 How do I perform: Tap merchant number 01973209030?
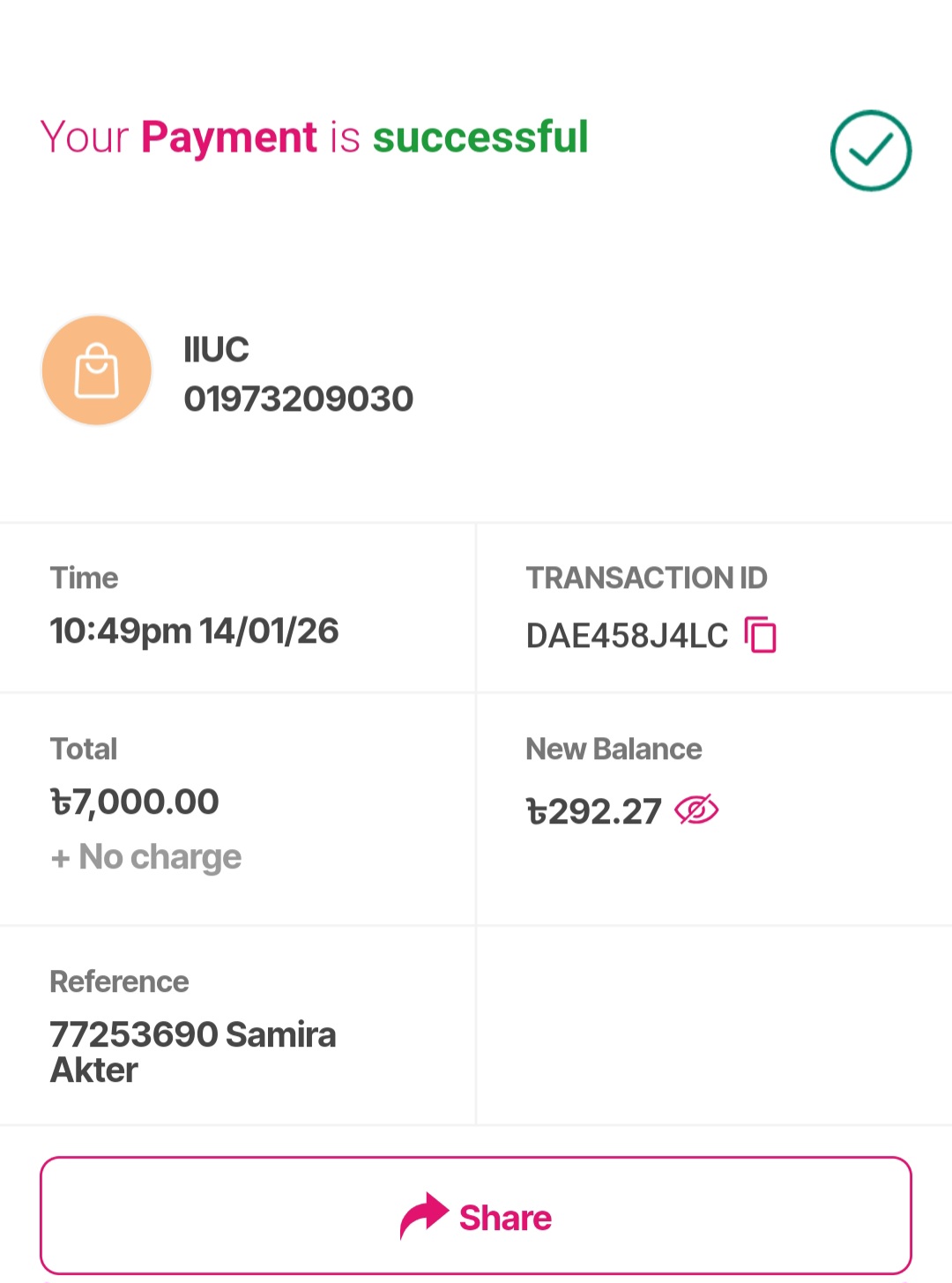pos(298,399)
